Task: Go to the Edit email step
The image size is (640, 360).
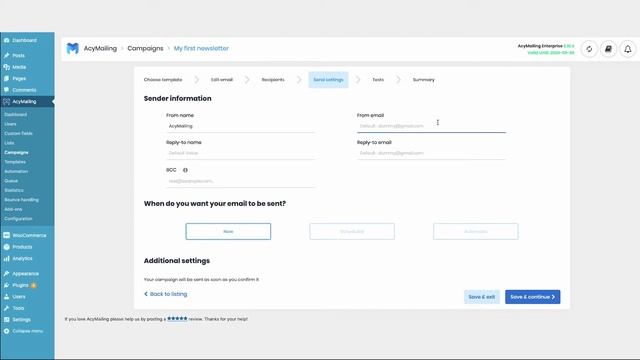Action: 222,80
